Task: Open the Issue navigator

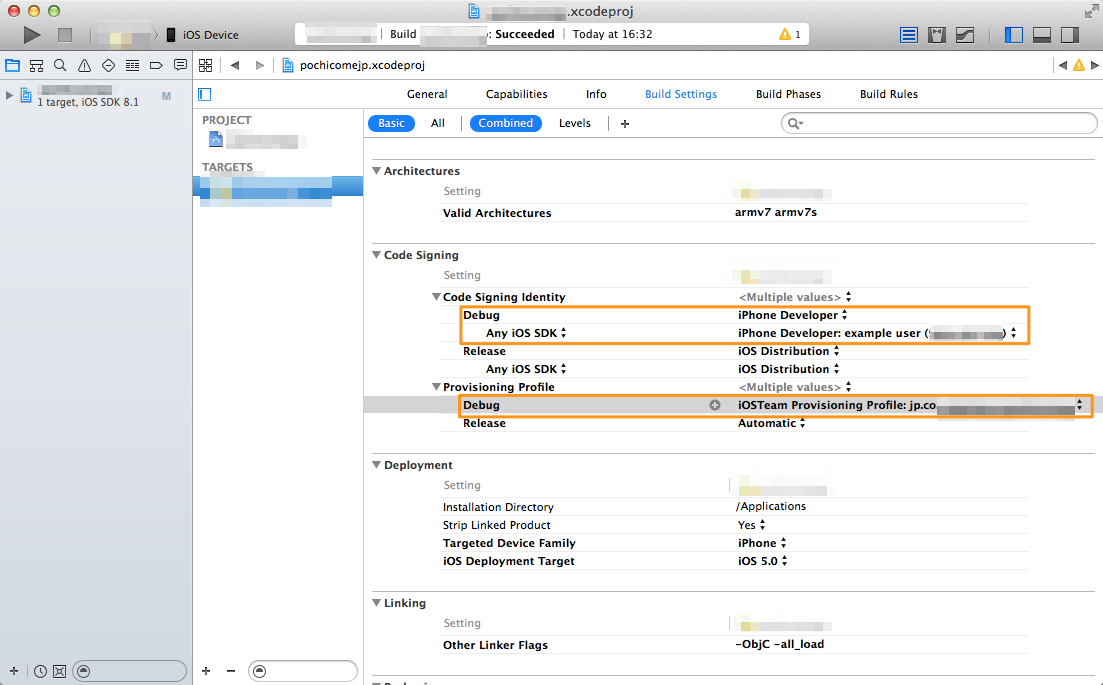Action: tap(84, 65)
